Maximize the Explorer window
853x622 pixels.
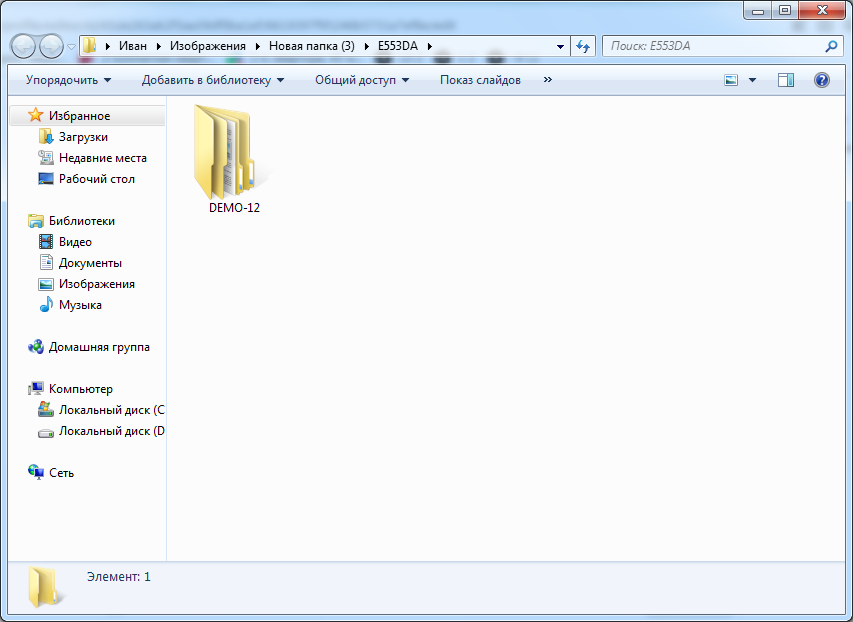[785, 10]
